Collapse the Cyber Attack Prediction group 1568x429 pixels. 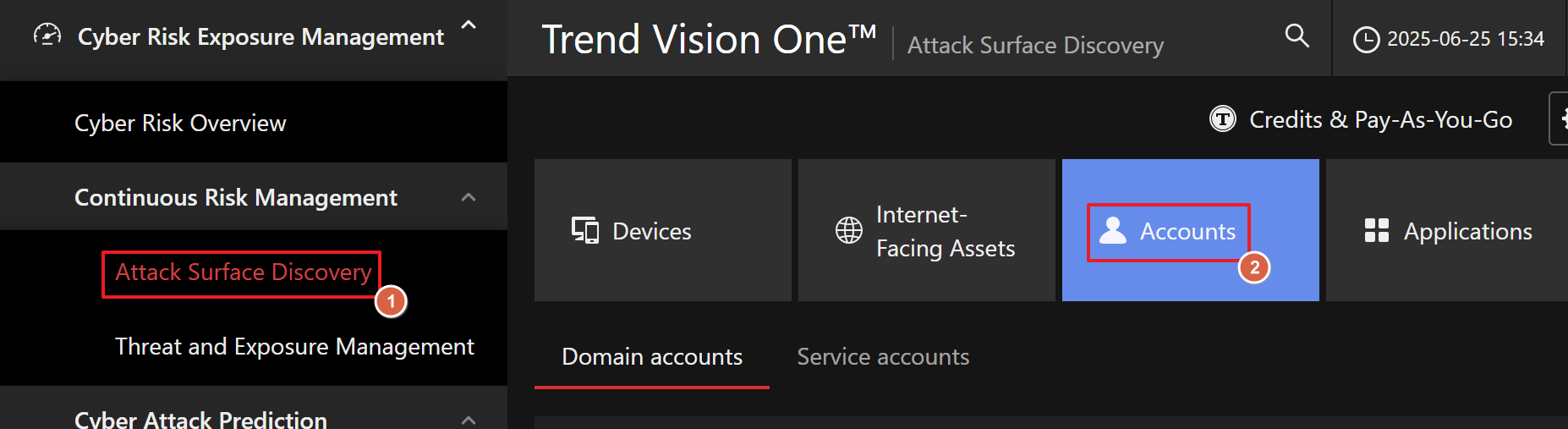click(469, 419)
